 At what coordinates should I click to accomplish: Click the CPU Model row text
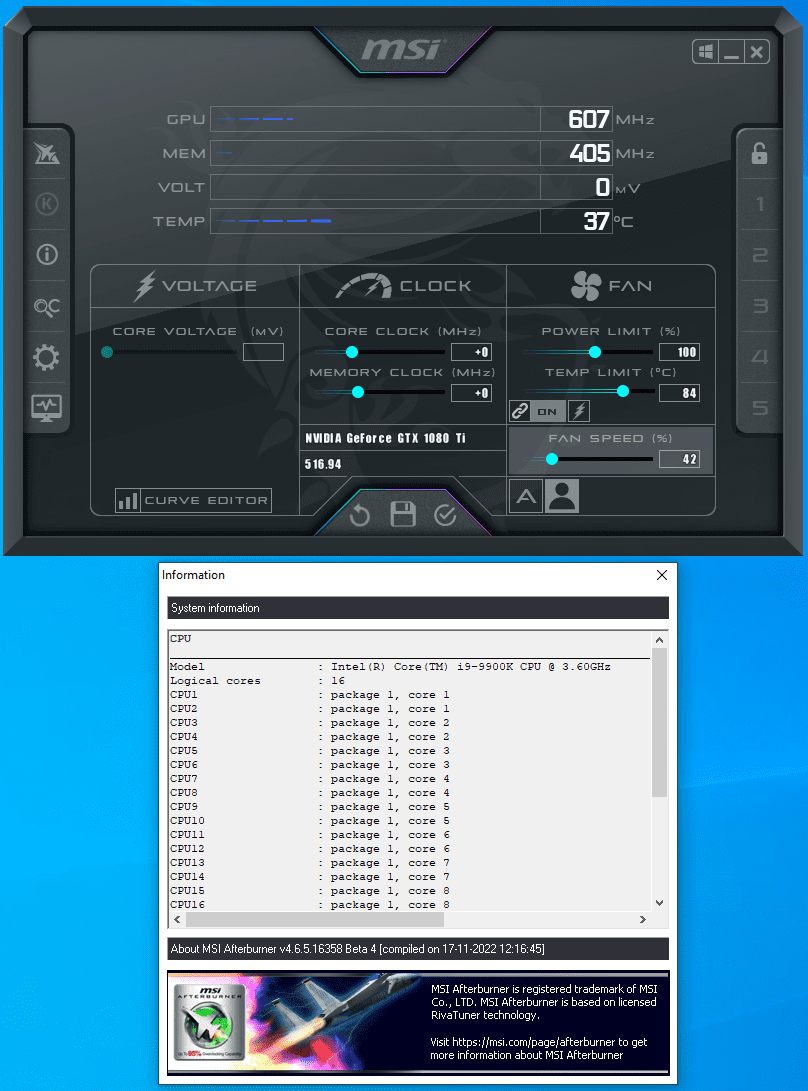(x=390, y=667)
